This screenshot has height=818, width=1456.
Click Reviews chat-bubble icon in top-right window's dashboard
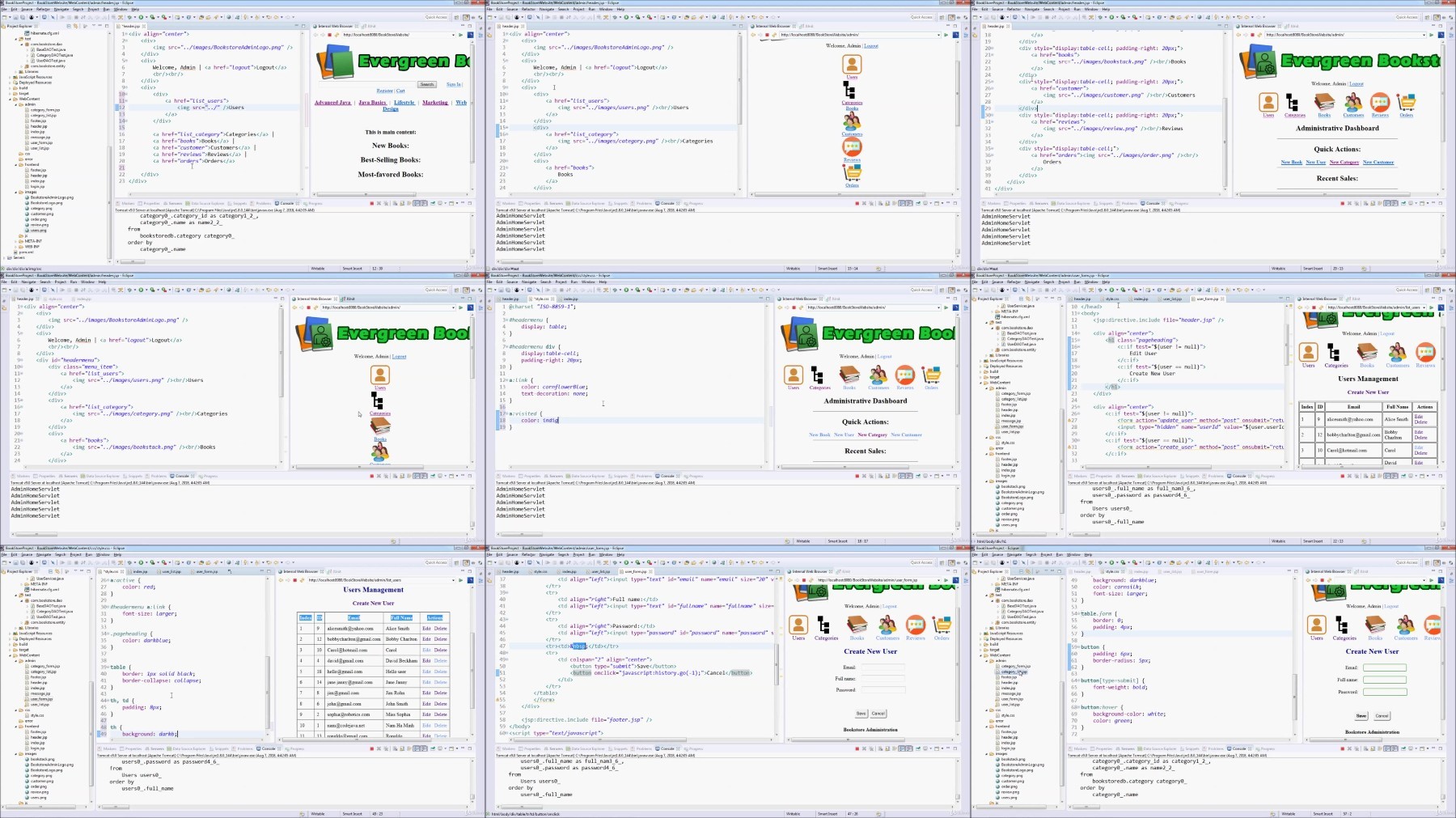pyautogui.click(x=1380, y=102)
